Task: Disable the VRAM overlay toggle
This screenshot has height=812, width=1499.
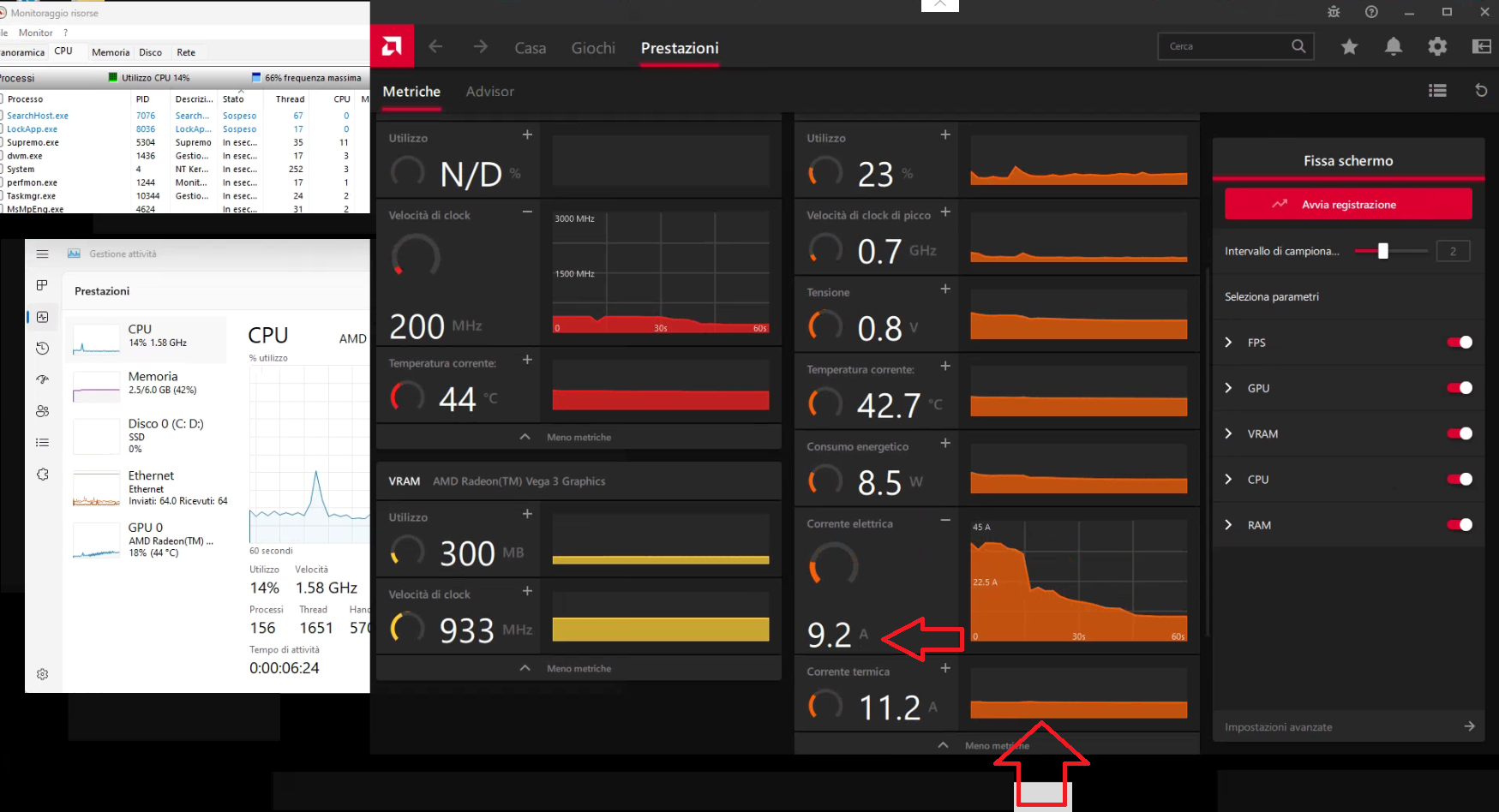Action: [1458, 433]
